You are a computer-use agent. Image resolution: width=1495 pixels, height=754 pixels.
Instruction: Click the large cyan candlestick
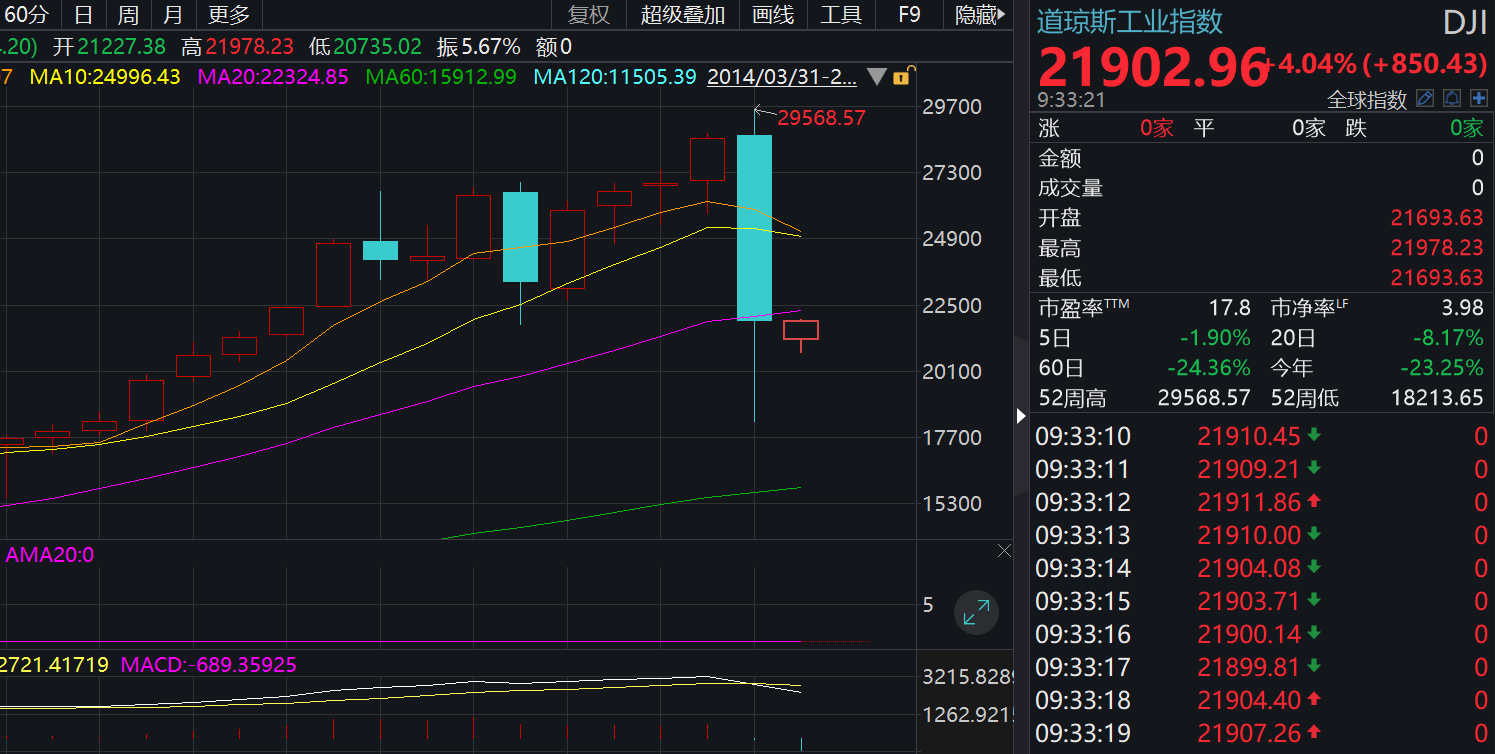(x=754, y=227)
